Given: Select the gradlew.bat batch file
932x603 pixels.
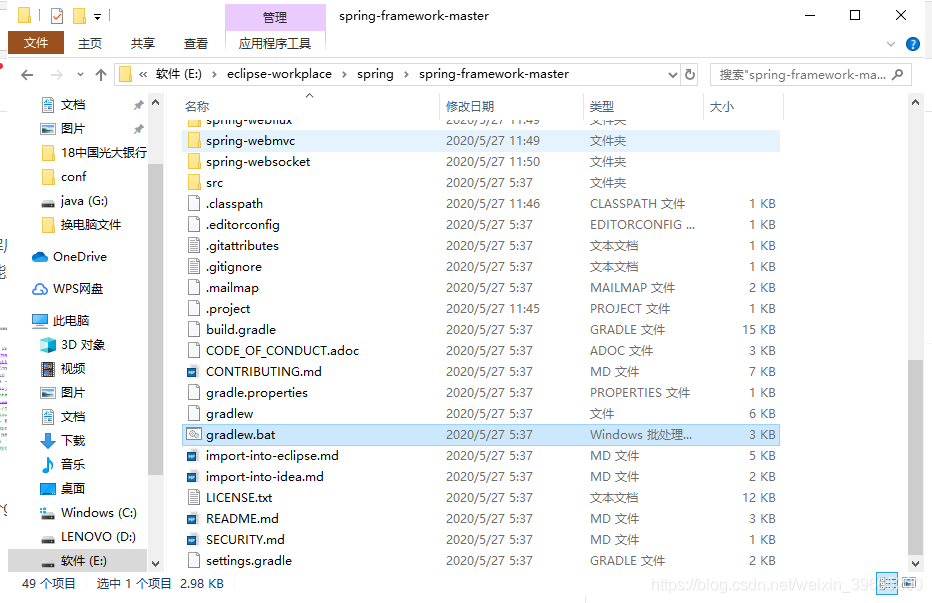Looking at the screenshot, I should tap(481, 435).
